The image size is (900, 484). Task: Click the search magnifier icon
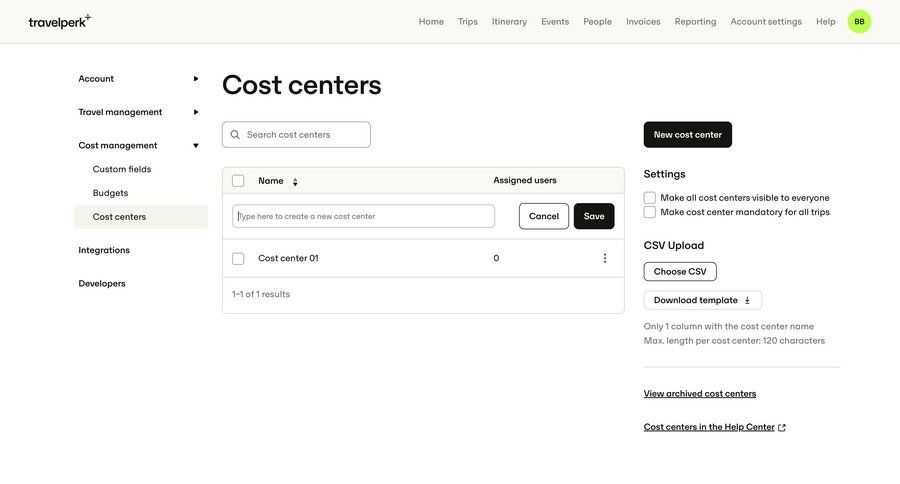coord(235,135)
